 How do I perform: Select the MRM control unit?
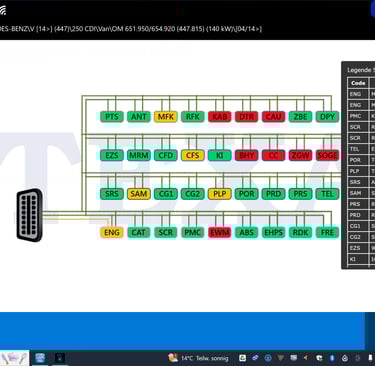pos(139,155)
